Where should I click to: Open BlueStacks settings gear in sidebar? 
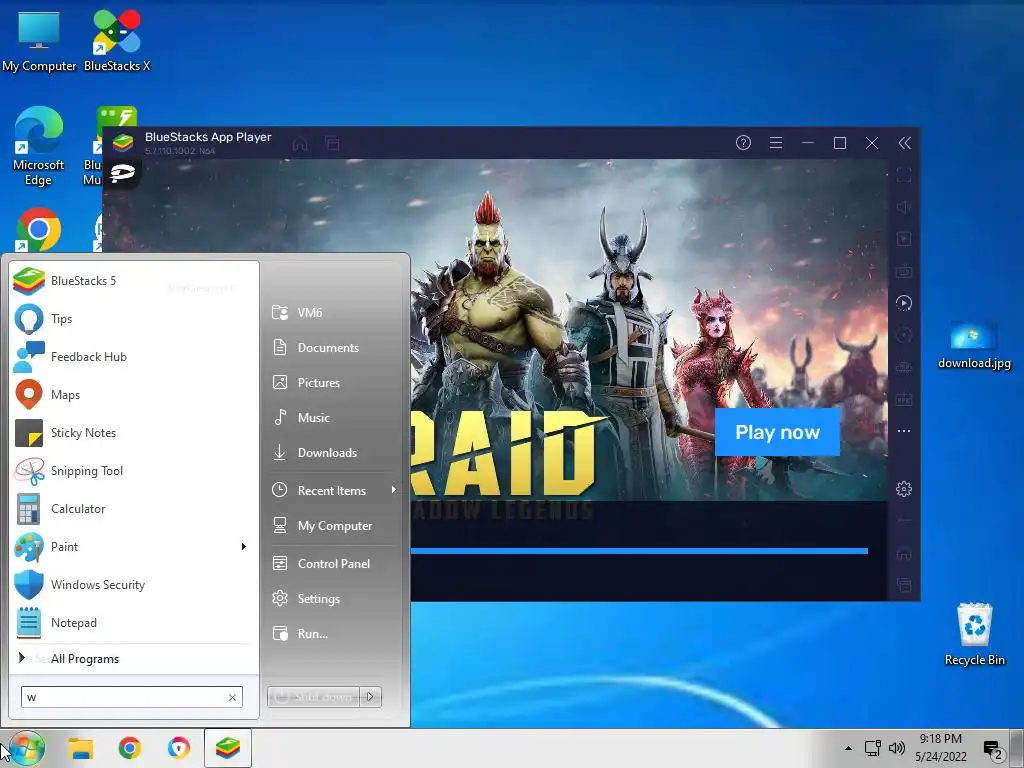904,488
